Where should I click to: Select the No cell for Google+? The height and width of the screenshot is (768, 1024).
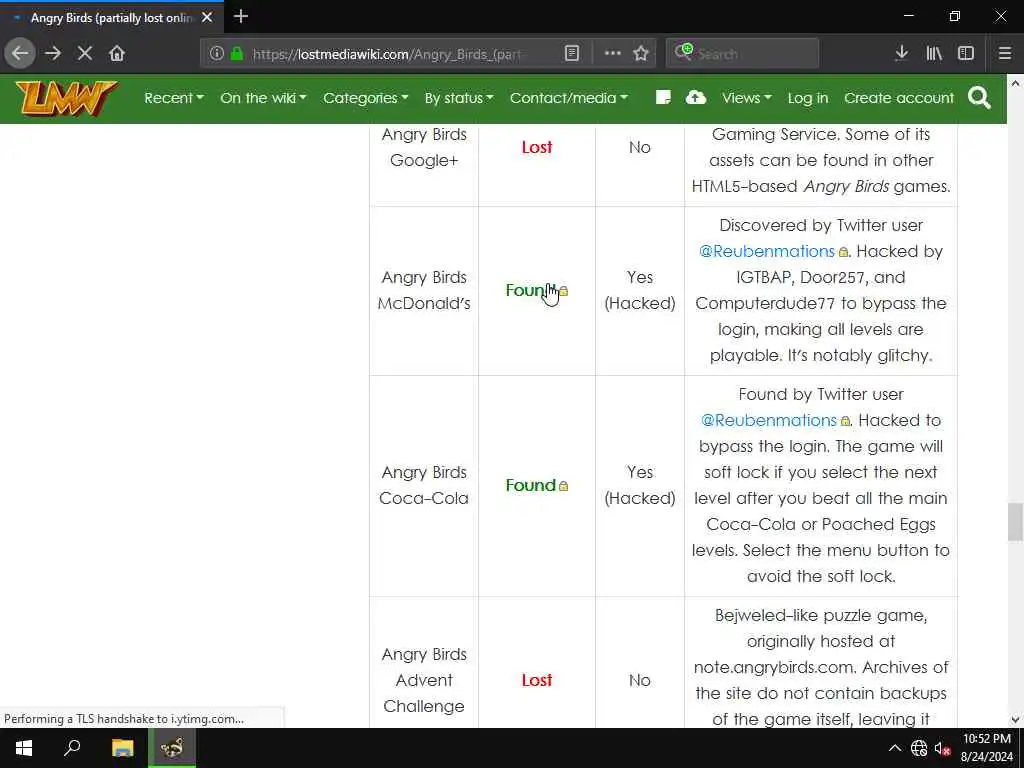click(640, 147)
